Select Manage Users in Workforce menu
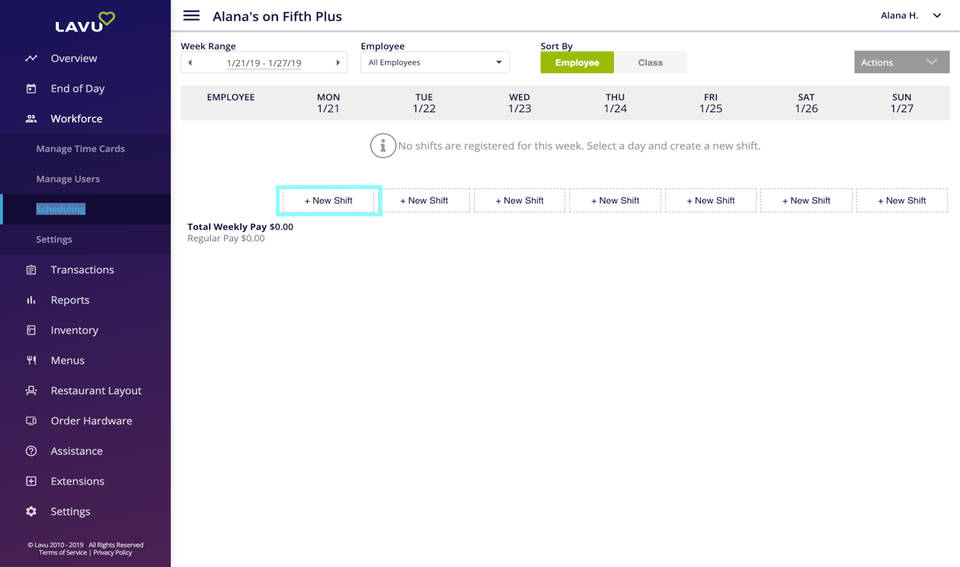 [68, 179]
